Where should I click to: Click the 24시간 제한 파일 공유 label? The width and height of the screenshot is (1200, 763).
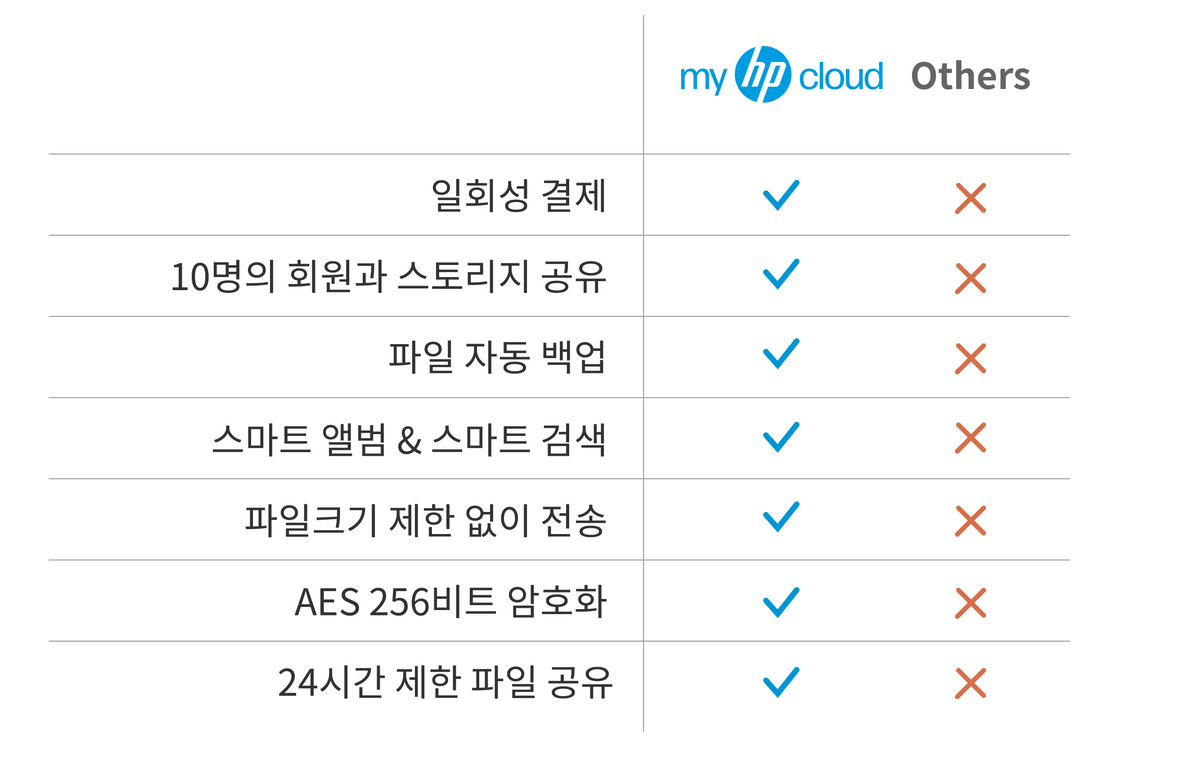pos(444,684)
